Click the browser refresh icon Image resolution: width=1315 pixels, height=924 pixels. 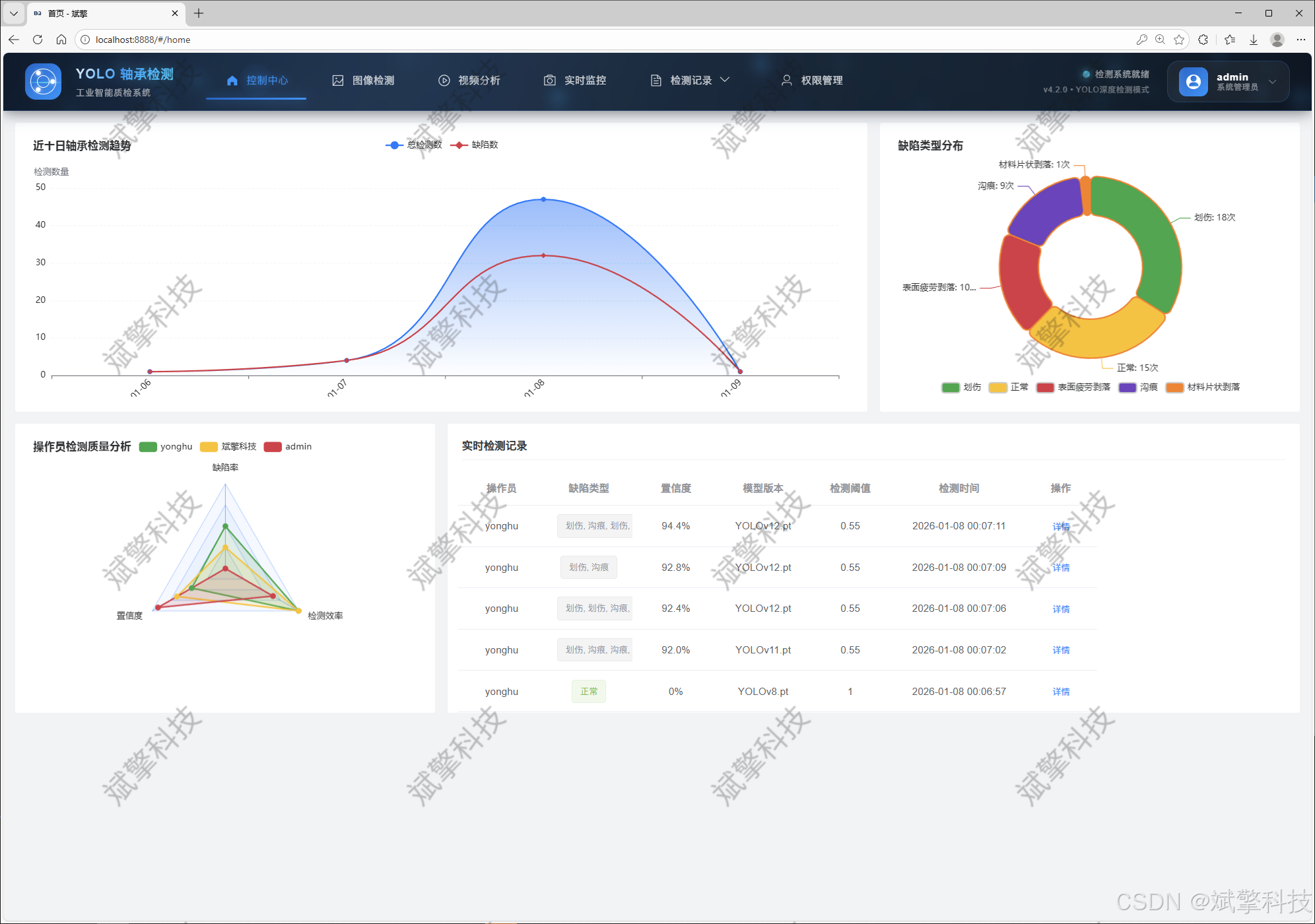point(38,40)
